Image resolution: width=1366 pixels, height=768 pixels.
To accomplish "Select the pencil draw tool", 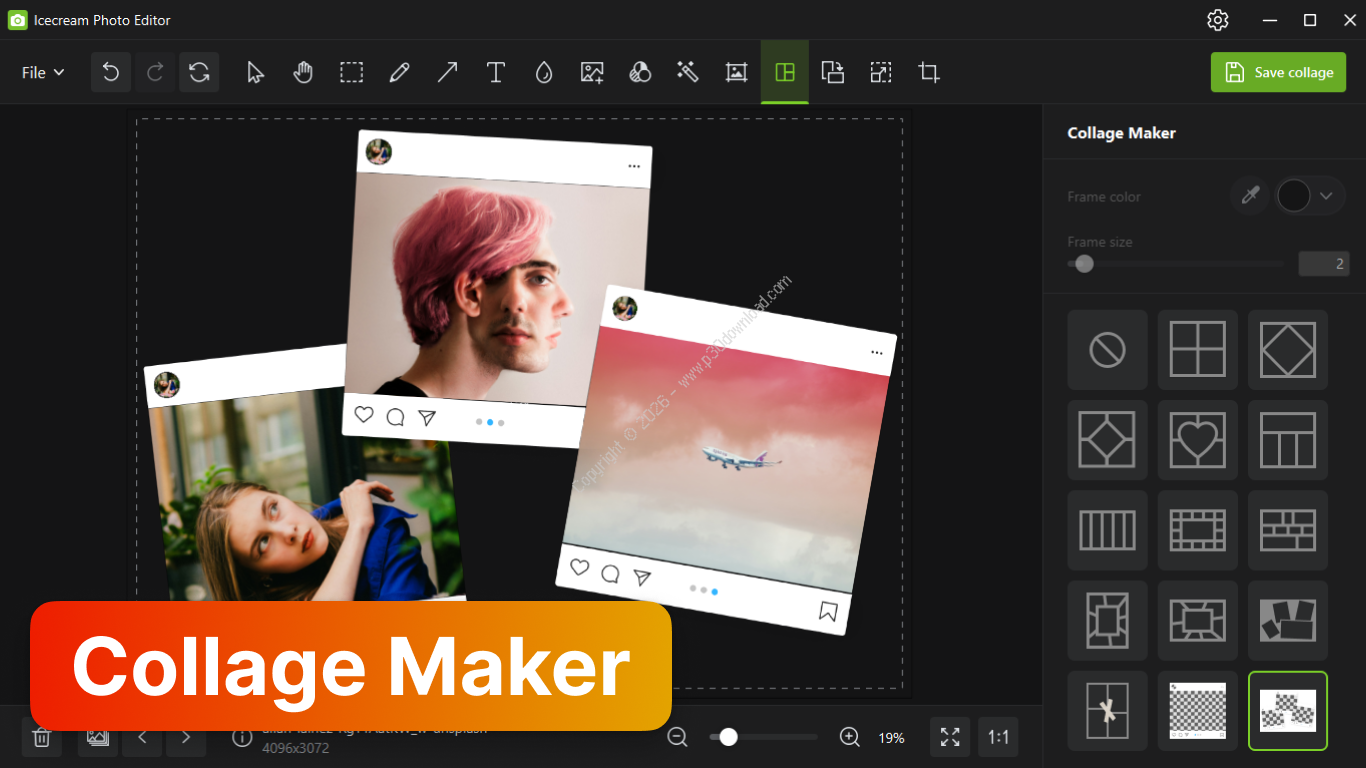I will pyautogui.click(x=399, y=72).
